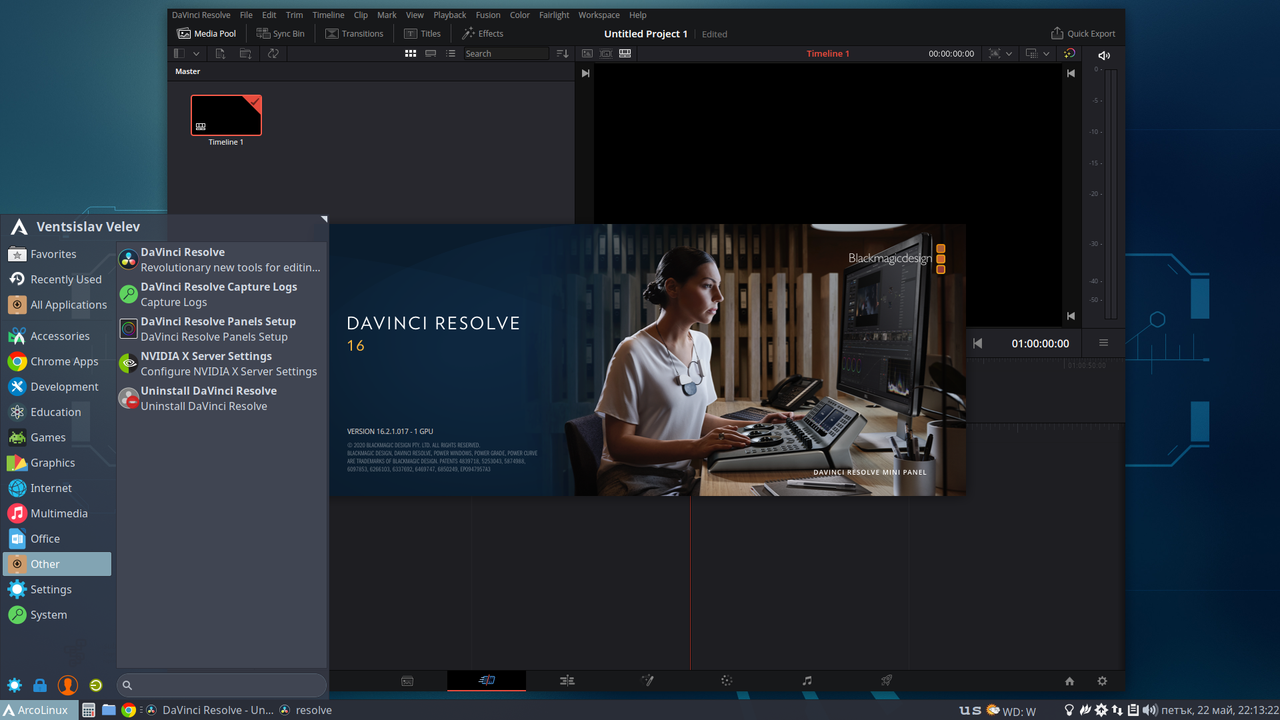Jump to timeline start with skip button
The width and height of the screenshot is (1280, 720).
[977, 343]
